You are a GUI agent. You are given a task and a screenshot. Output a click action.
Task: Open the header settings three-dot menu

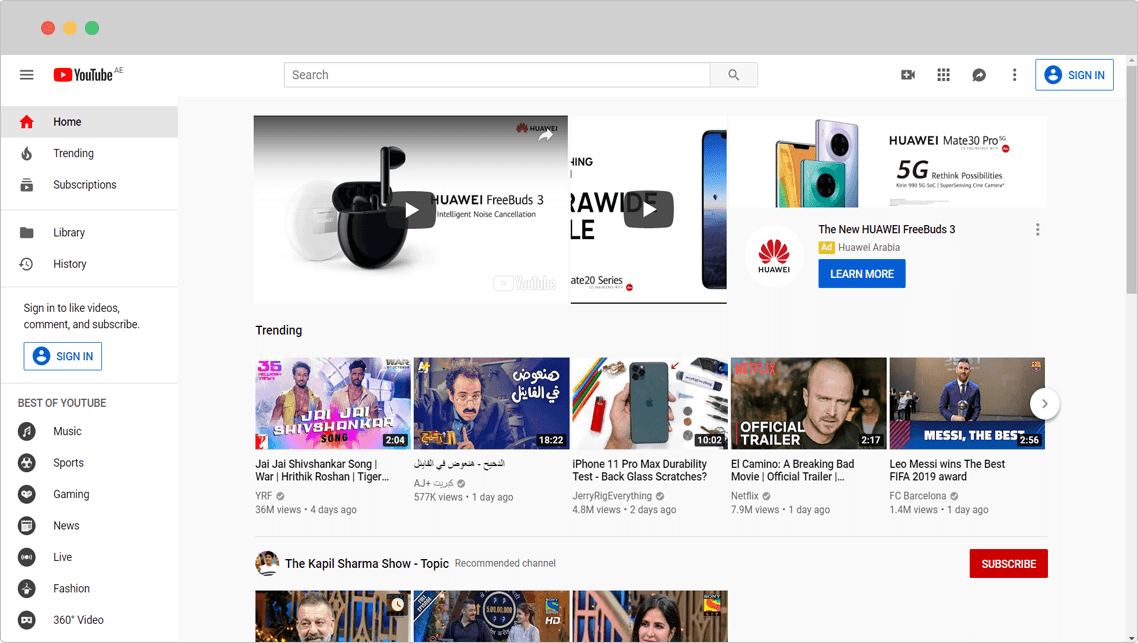point(1015,75)
